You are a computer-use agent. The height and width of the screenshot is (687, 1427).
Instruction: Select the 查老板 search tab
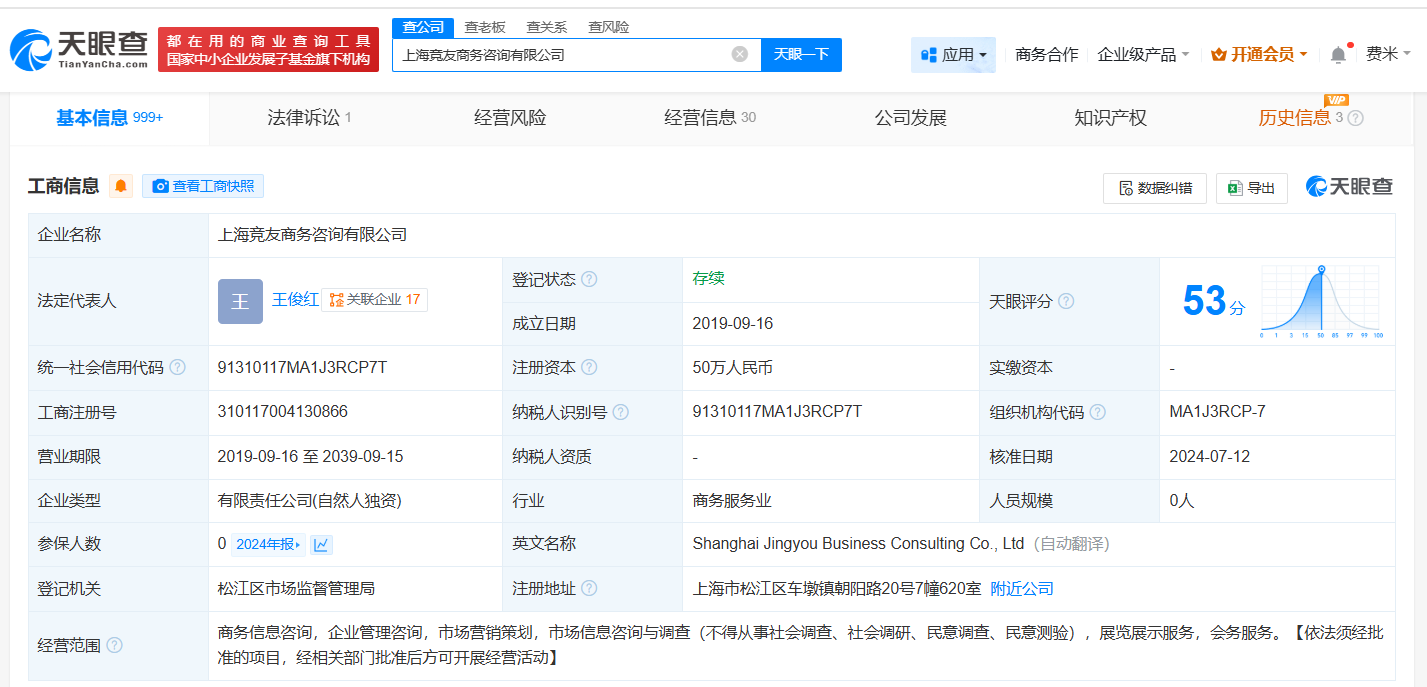[483, 27]
